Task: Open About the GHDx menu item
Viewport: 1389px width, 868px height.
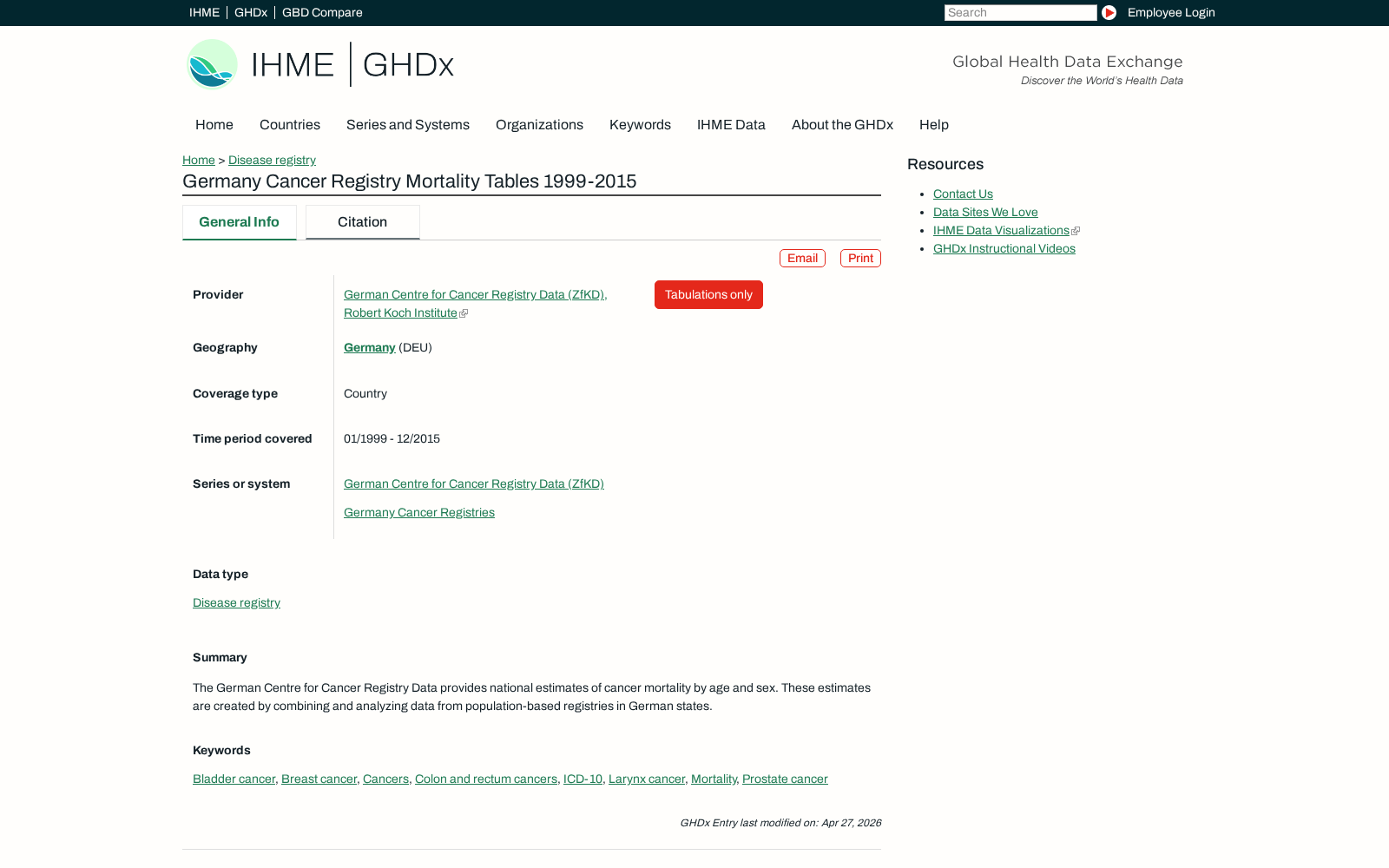Action: (x=842, y=125)
